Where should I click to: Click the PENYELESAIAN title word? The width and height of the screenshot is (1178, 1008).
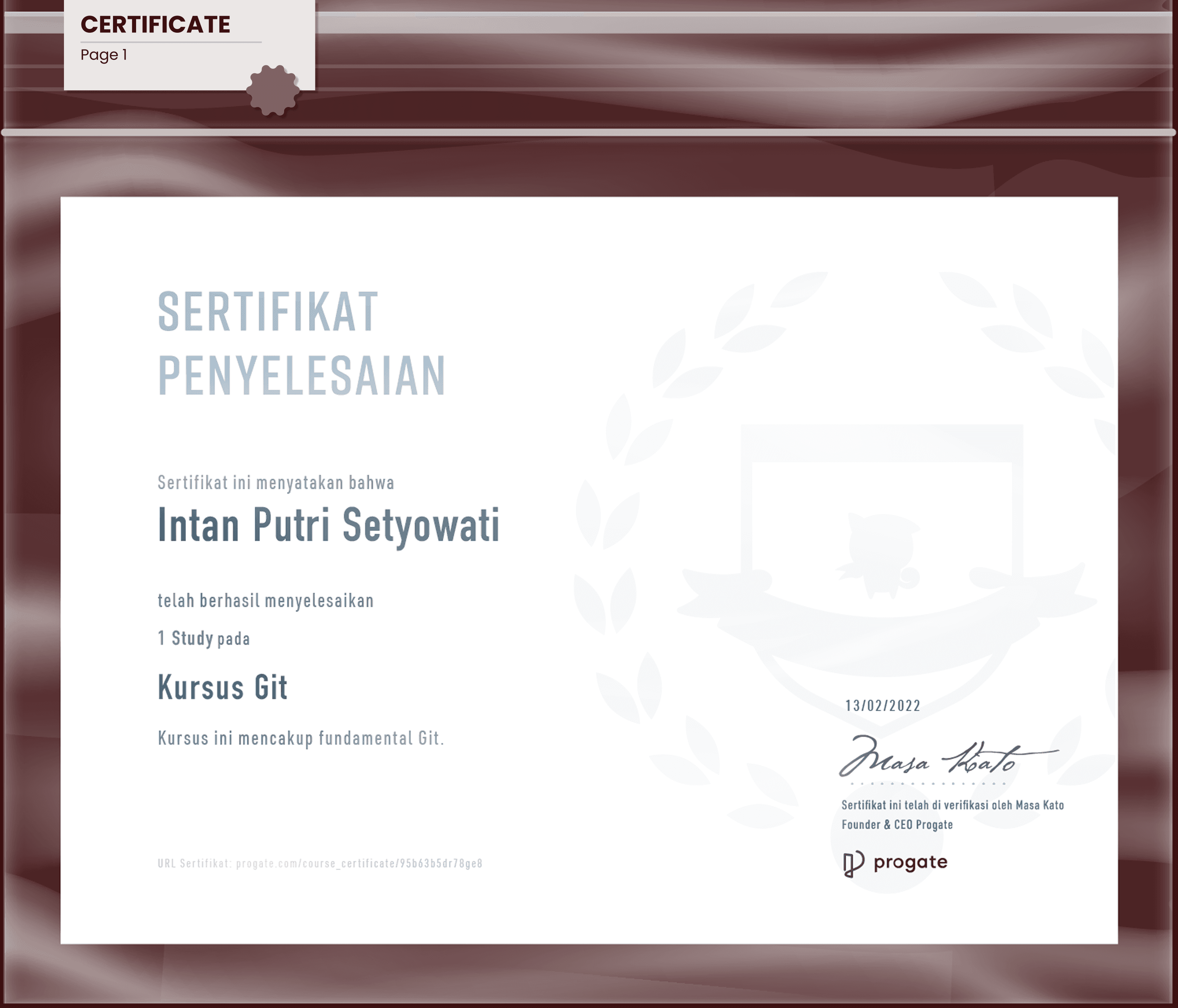pyautogui.click(x=301, y=376)
